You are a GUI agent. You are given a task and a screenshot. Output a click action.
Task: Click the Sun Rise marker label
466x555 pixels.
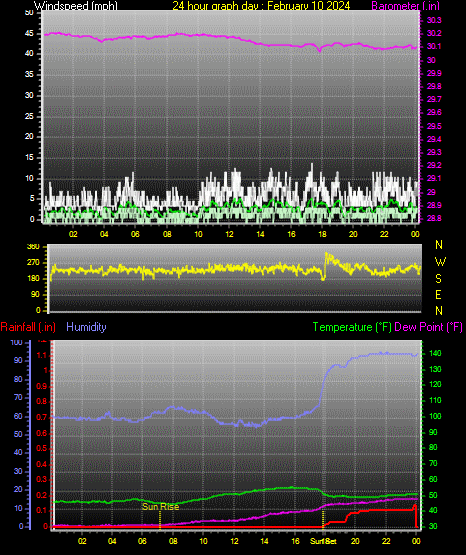click(161, 507)
